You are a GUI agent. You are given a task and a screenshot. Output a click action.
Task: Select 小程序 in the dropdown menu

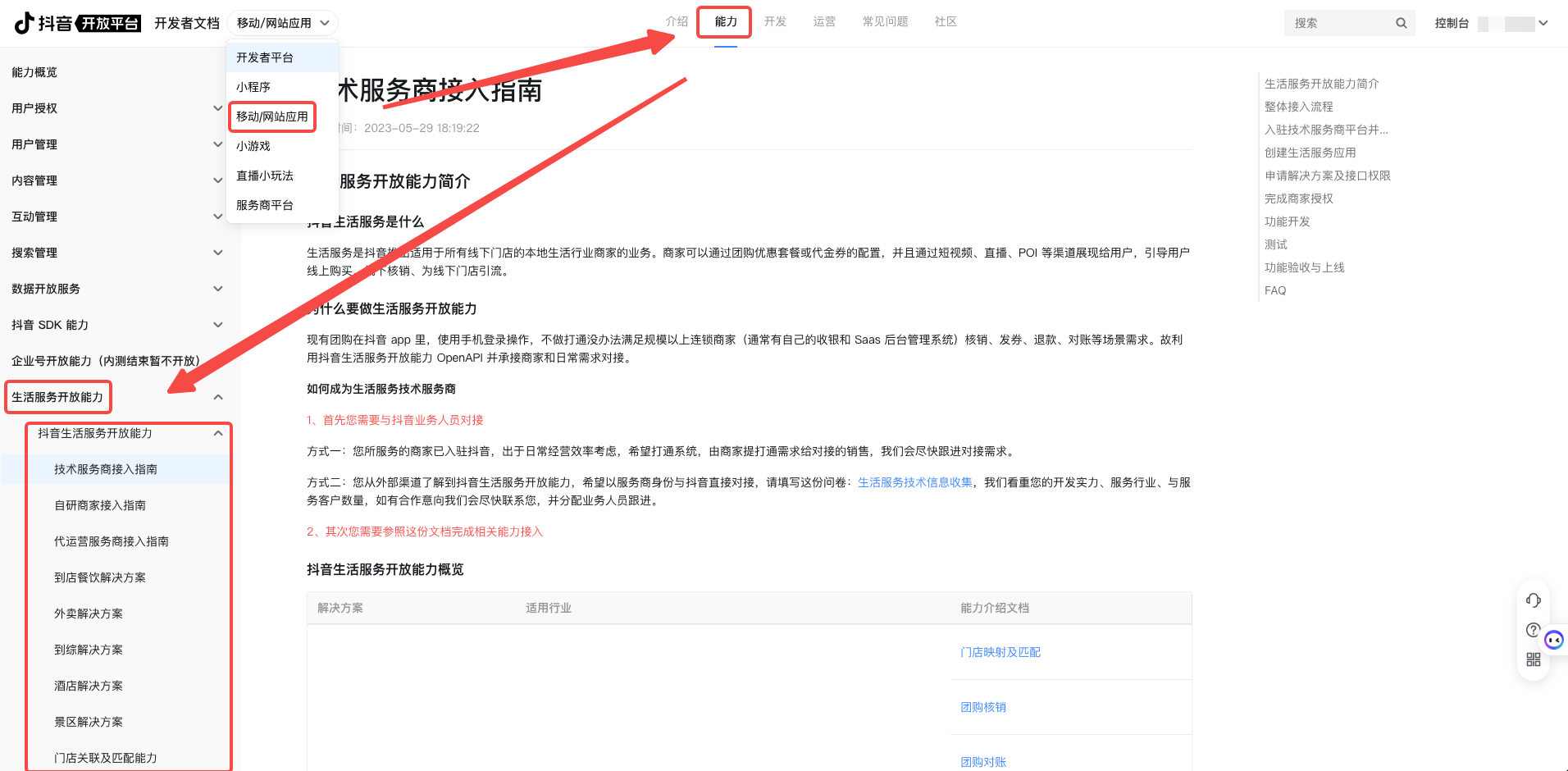click(x=253, y=87)
